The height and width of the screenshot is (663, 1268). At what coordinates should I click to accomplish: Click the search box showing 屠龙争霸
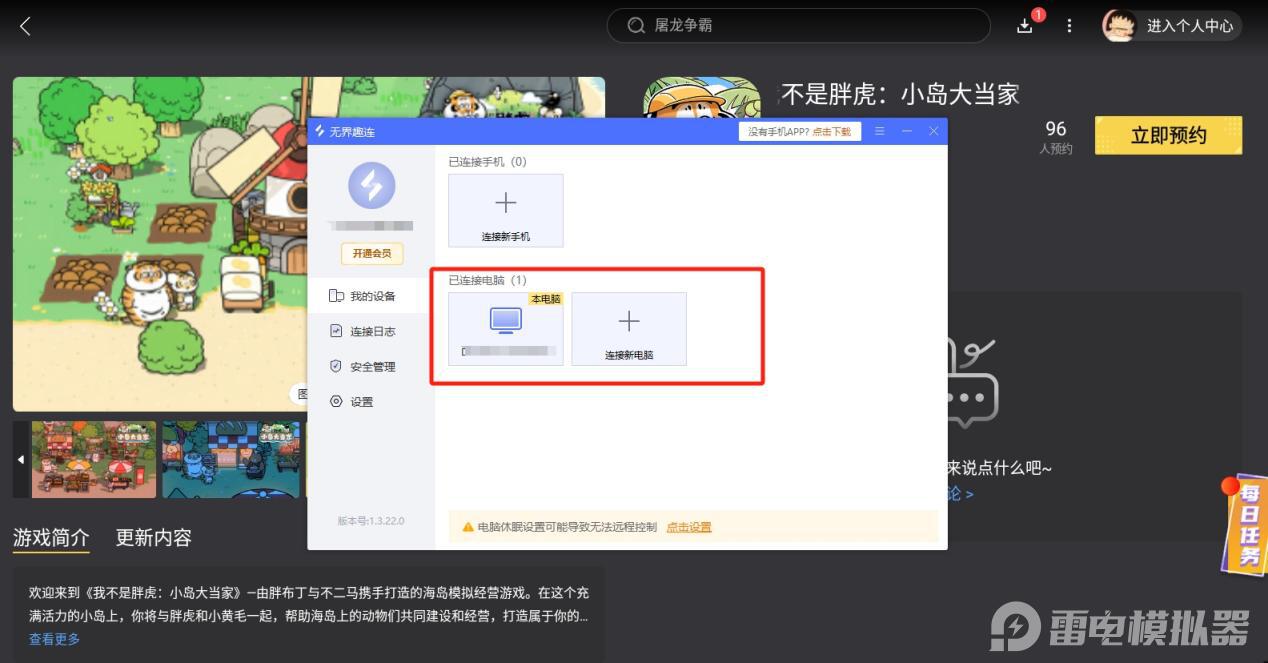click(798, 25)
